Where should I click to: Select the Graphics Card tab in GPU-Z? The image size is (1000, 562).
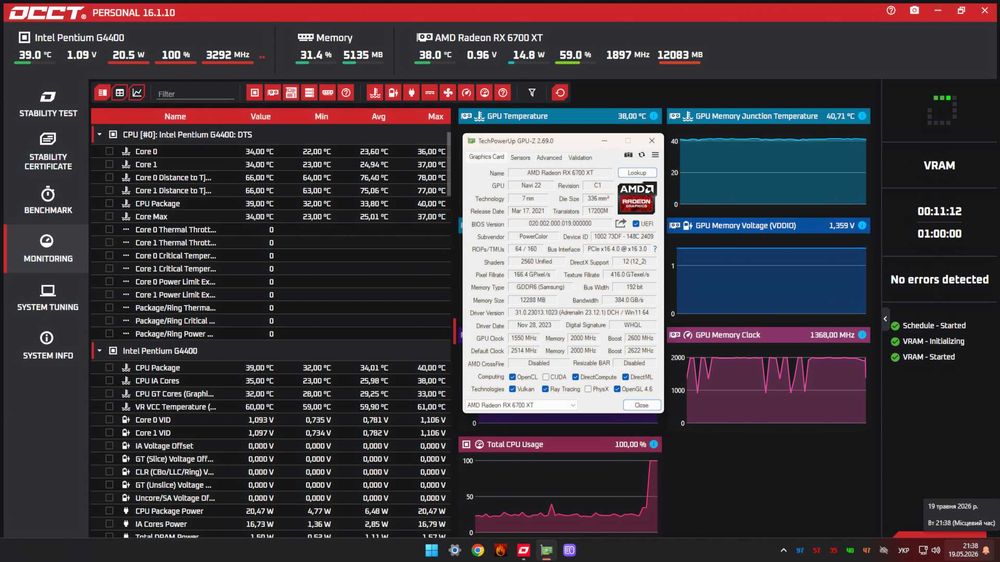tap(487, 157)
